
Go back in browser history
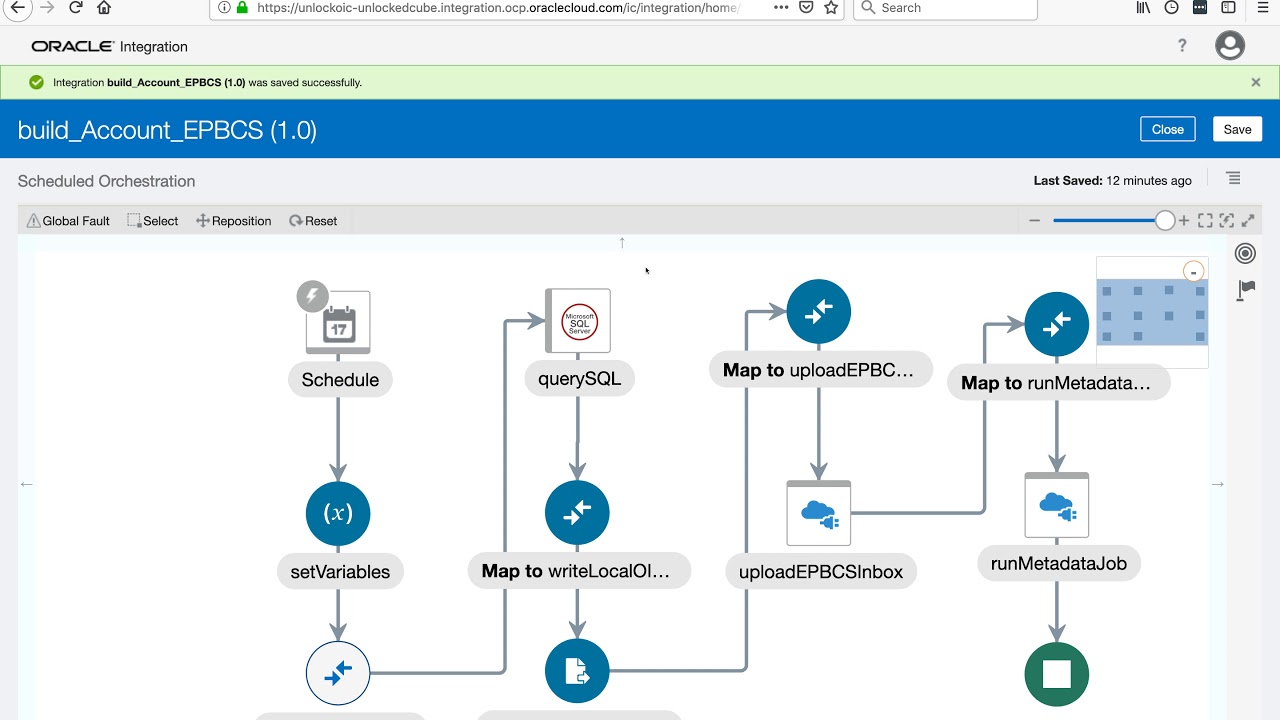[17, 7]
